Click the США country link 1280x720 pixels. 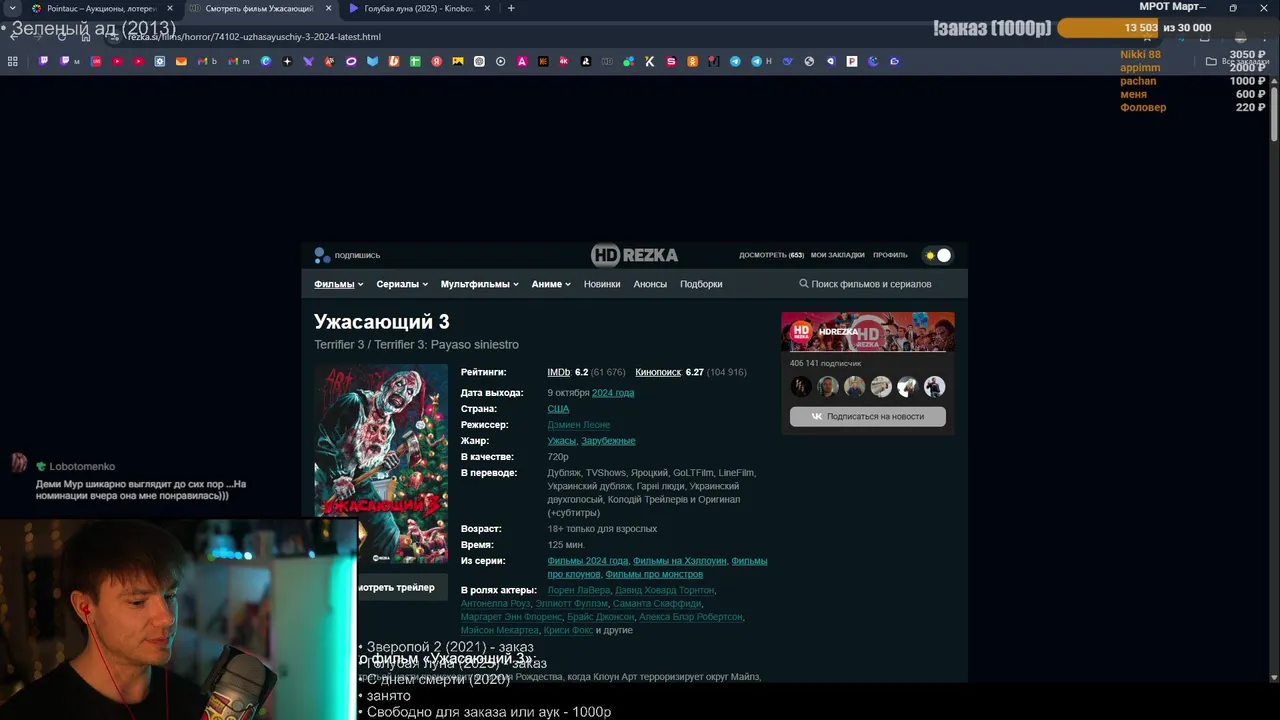pyautogui.click(x=558, y=409)
